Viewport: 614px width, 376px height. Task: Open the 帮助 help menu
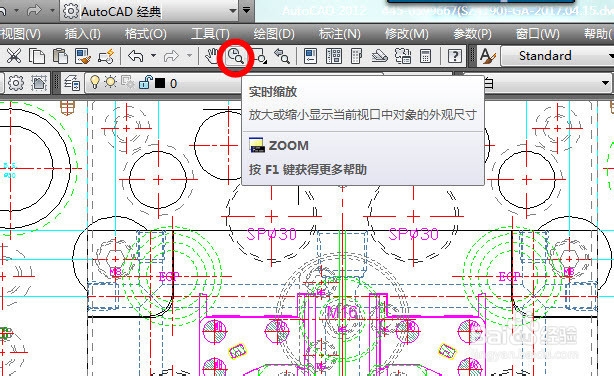598,34
